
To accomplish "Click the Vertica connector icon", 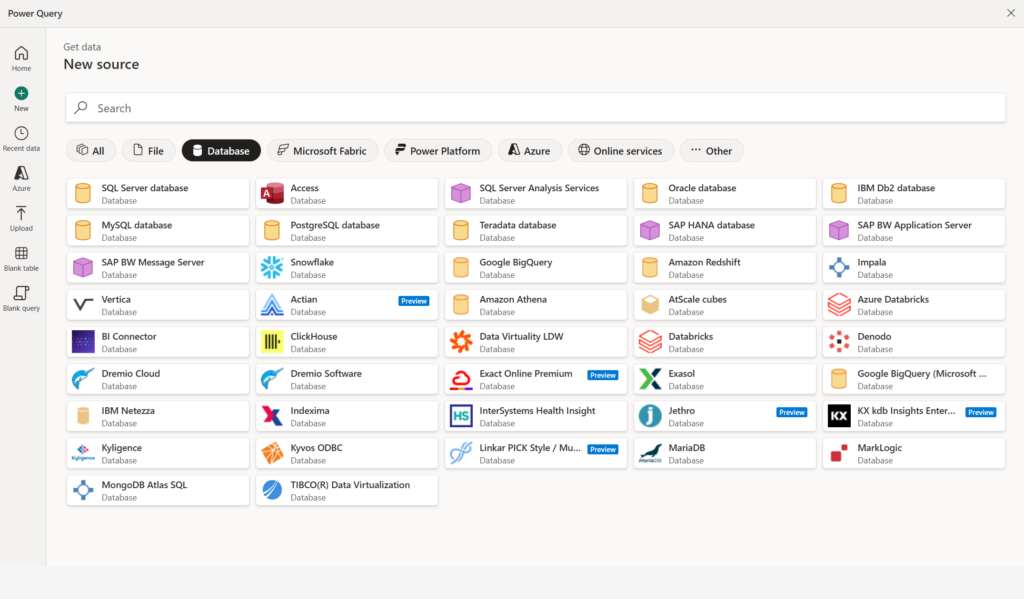I will point(83,305).
